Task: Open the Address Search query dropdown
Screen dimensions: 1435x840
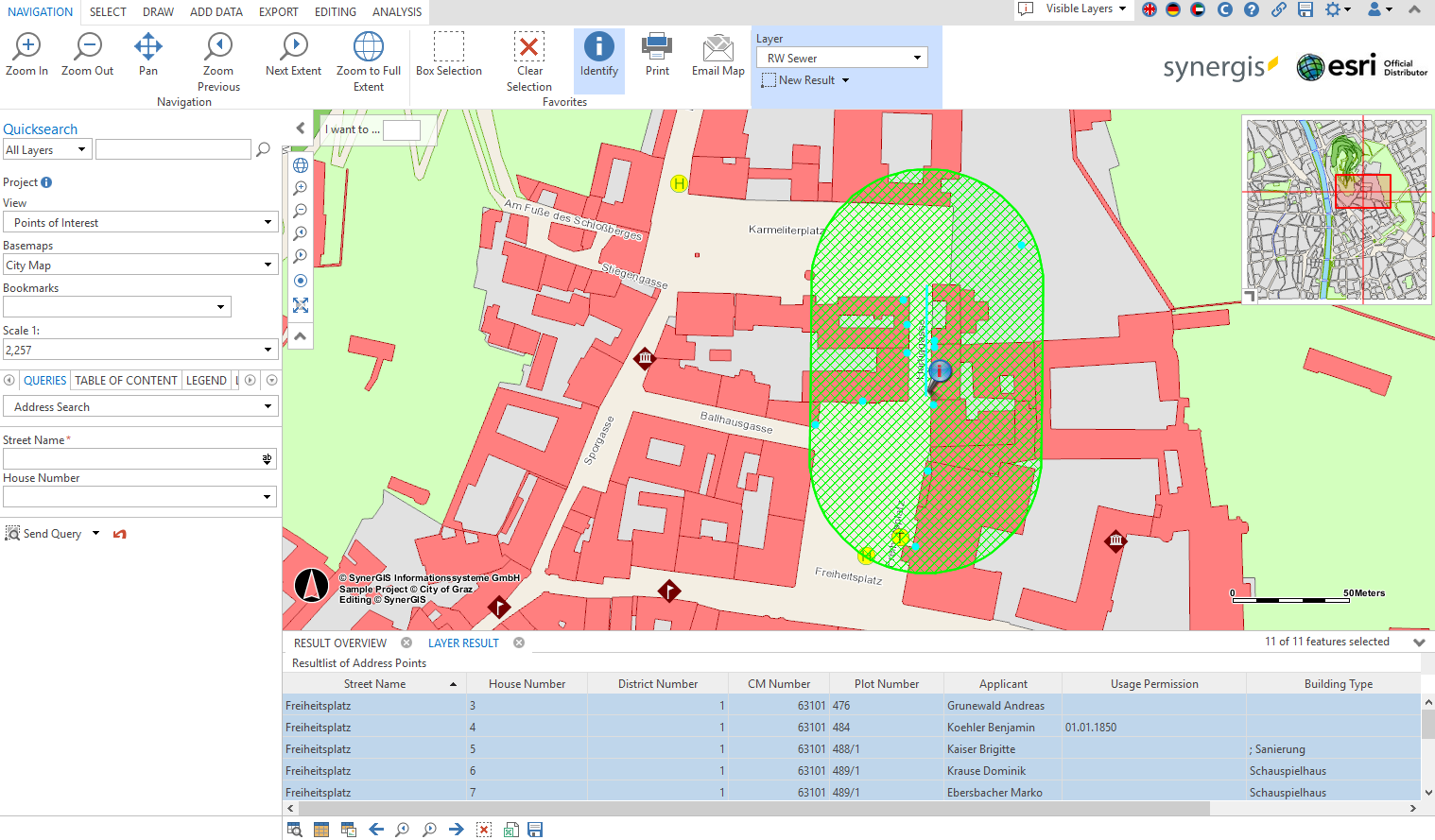Action: point(140,407)
